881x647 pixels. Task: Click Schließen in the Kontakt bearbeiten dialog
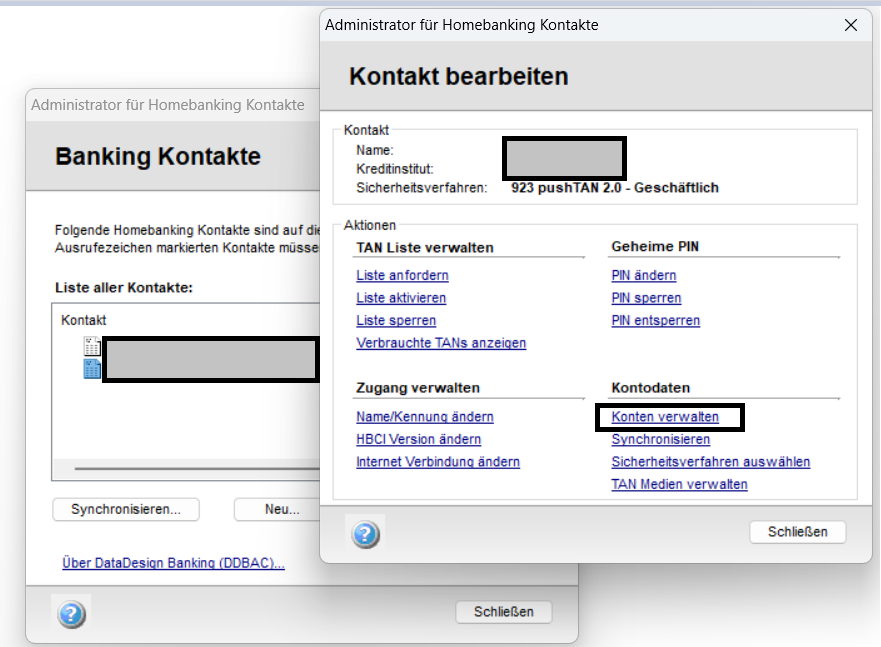coord(797,532)
